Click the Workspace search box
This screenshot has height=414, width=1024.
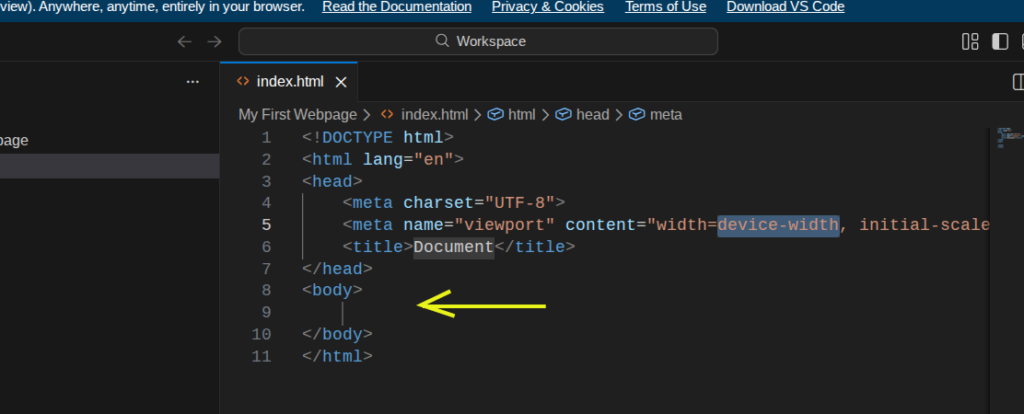(x=478, y=41)
